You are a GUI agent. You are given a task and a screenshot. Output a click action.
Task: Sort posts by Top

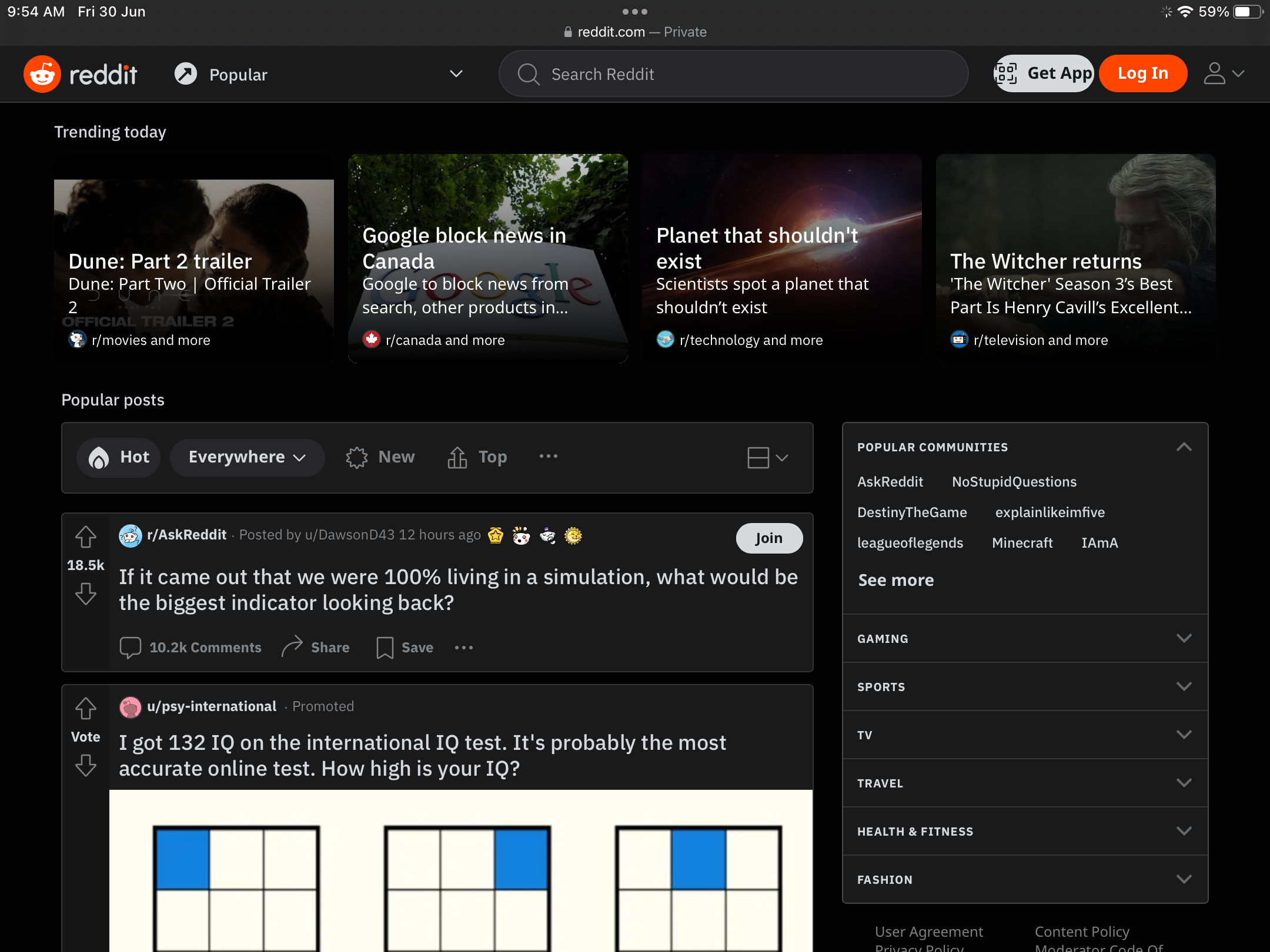tap(477, 457)
